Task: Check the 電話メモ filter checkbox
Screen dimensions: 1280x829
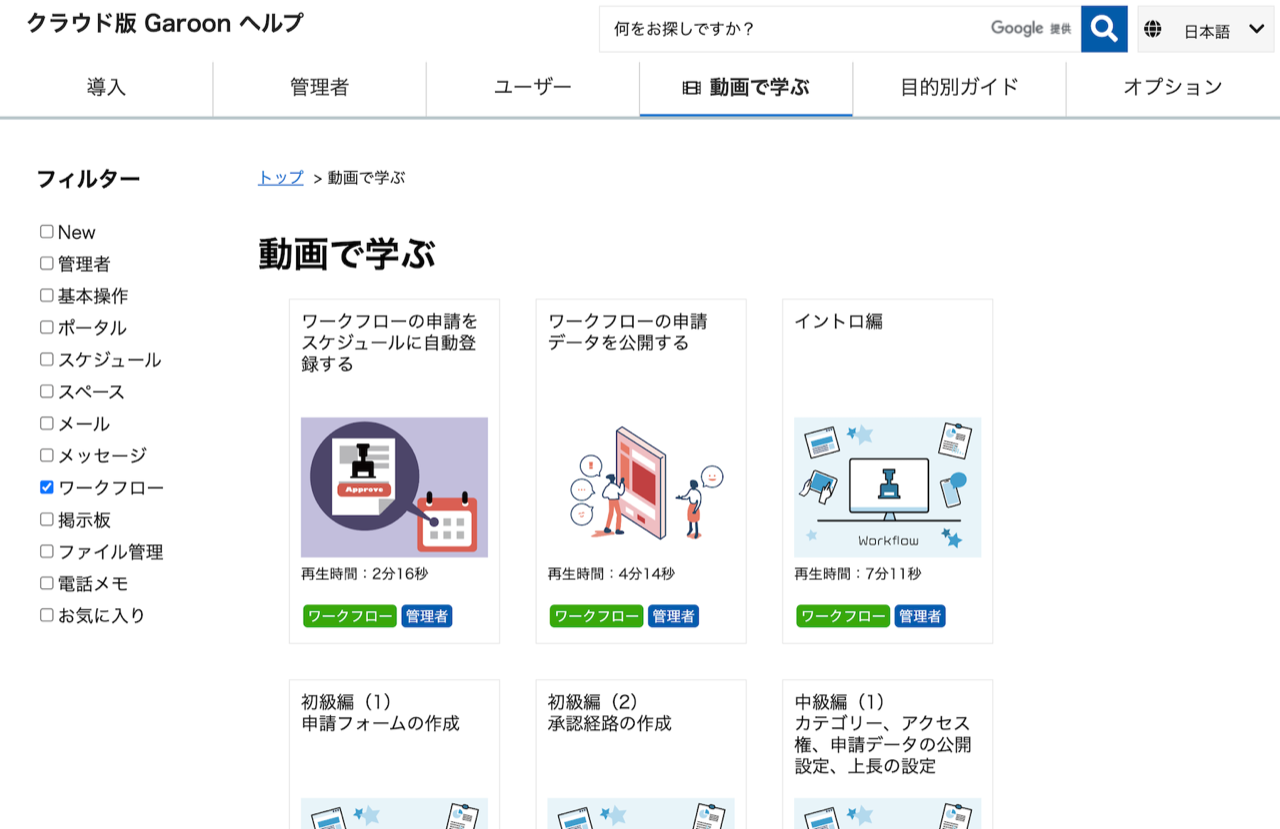Action: (x=47, y=584)
